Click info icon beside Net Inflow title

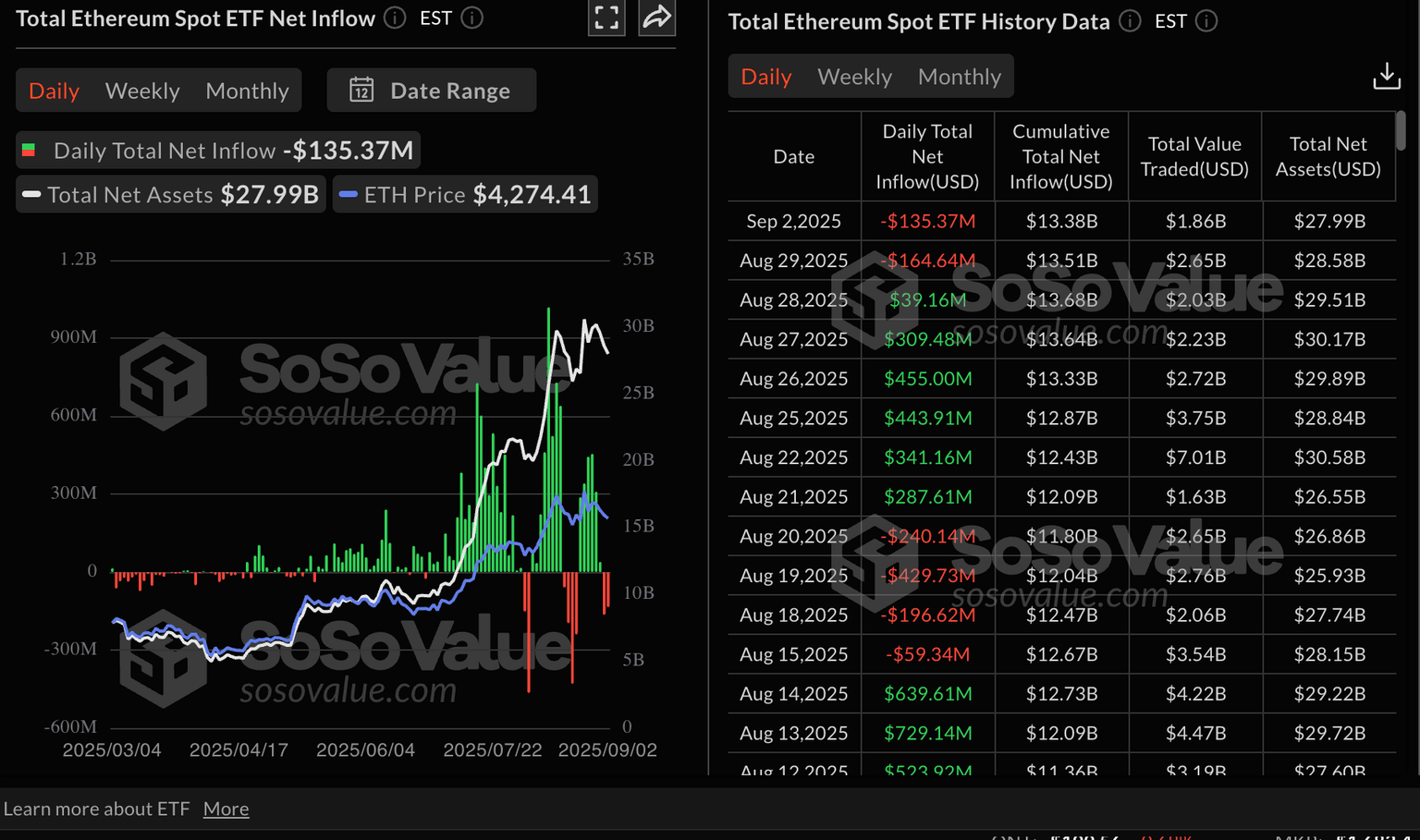coord(395,18)
